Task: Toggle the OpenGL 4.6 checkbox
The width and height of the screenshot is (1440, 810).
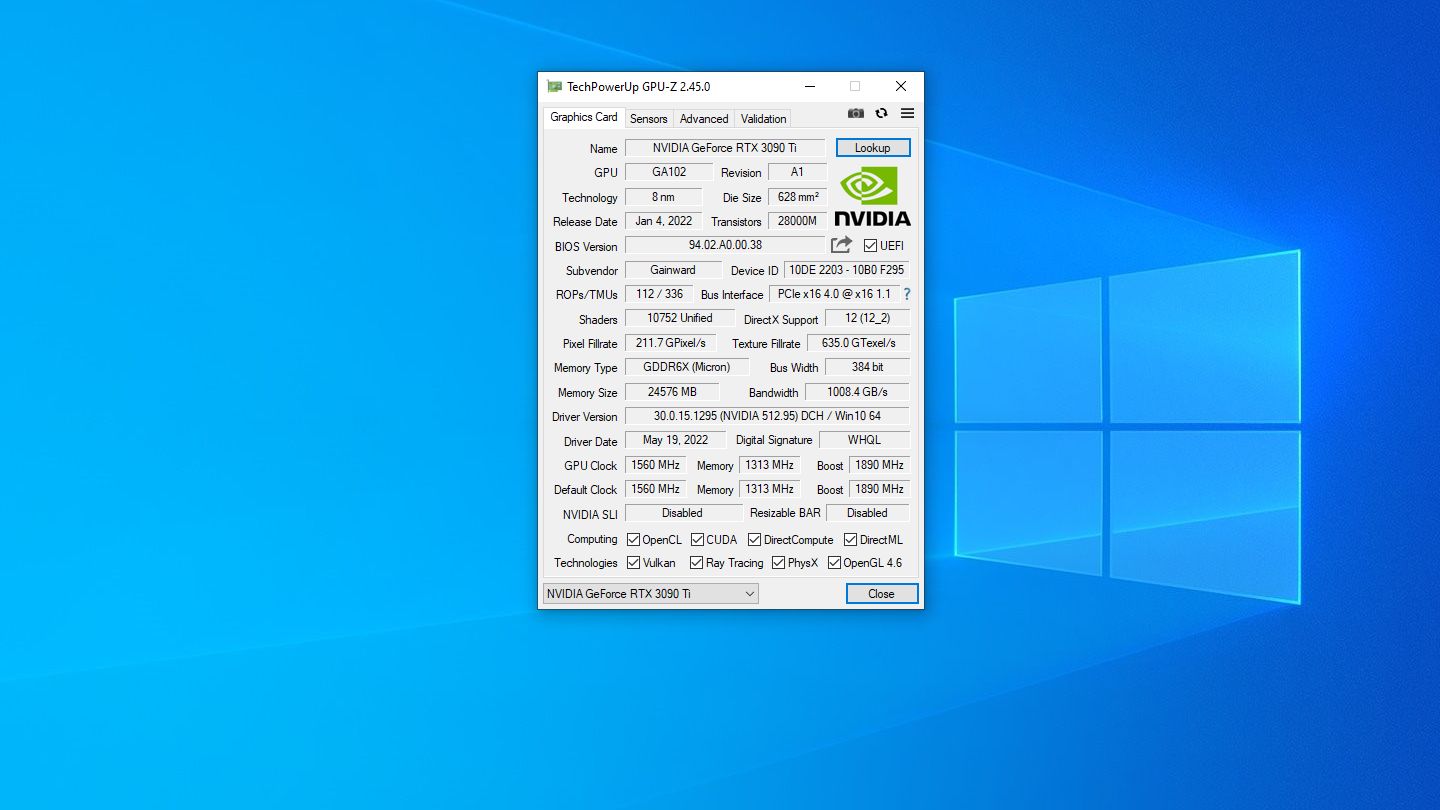Action: (x=834, y=563)
